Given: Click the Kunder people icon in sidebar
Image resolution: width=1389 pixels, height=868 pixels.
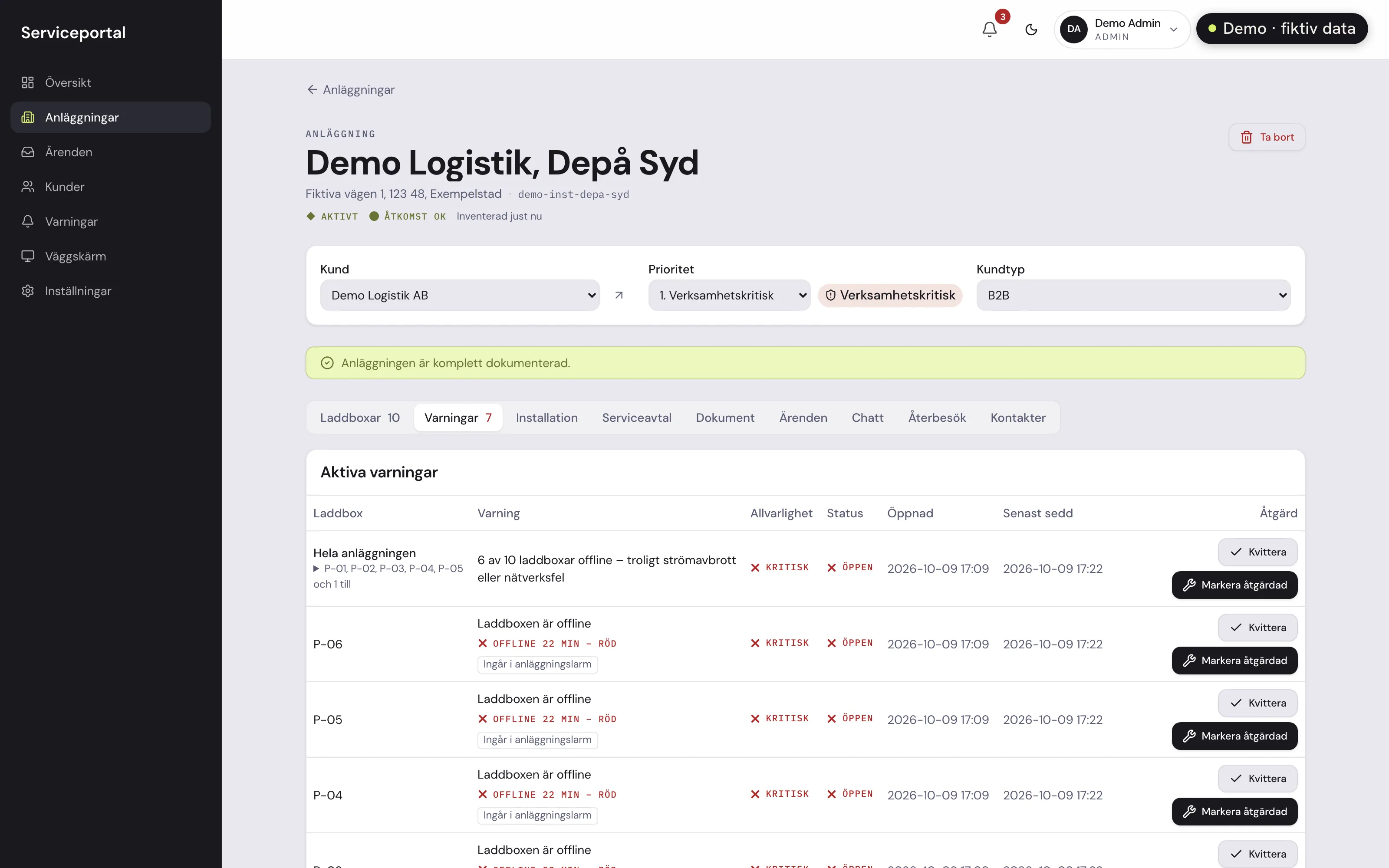Looking at the screenshot, I should (27, 187).
